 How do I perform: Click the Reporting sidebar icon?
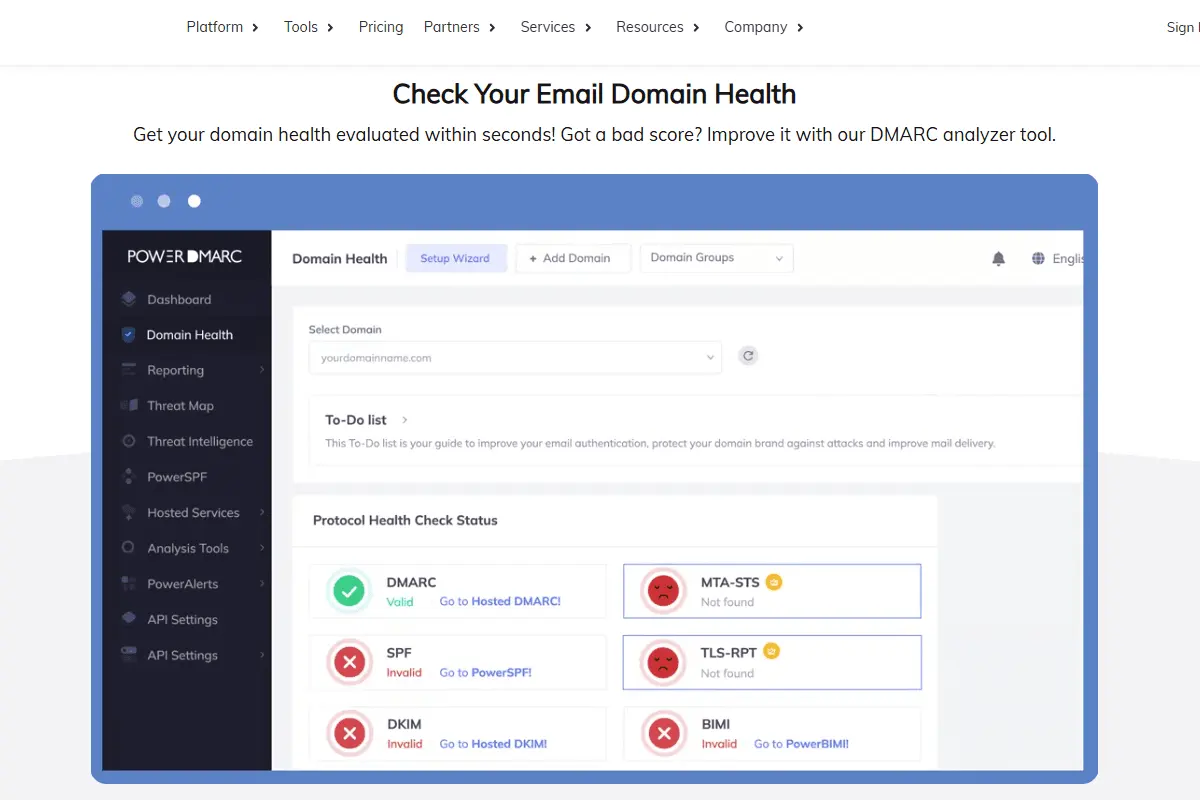128,370
